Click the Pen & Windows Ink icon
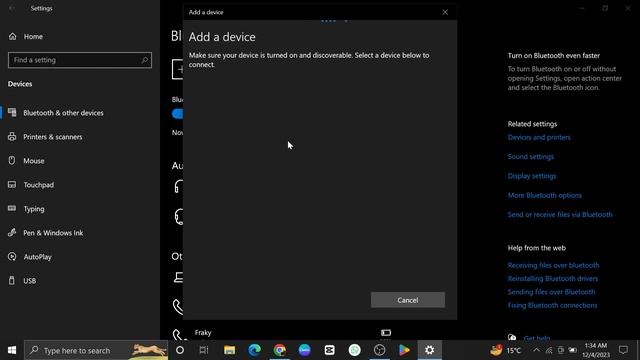This screenshot has width=640, height=360. coord(12,232)
